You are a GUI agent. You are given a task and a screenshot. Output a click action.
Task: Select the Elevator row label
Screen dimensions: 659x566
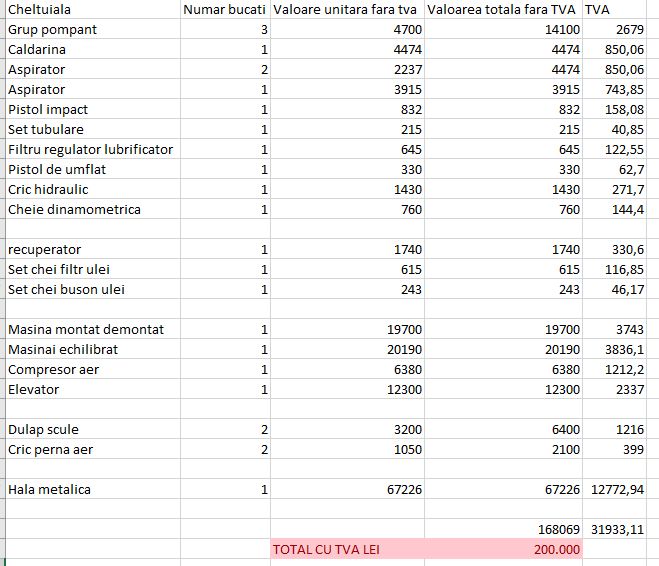point(93,389)
